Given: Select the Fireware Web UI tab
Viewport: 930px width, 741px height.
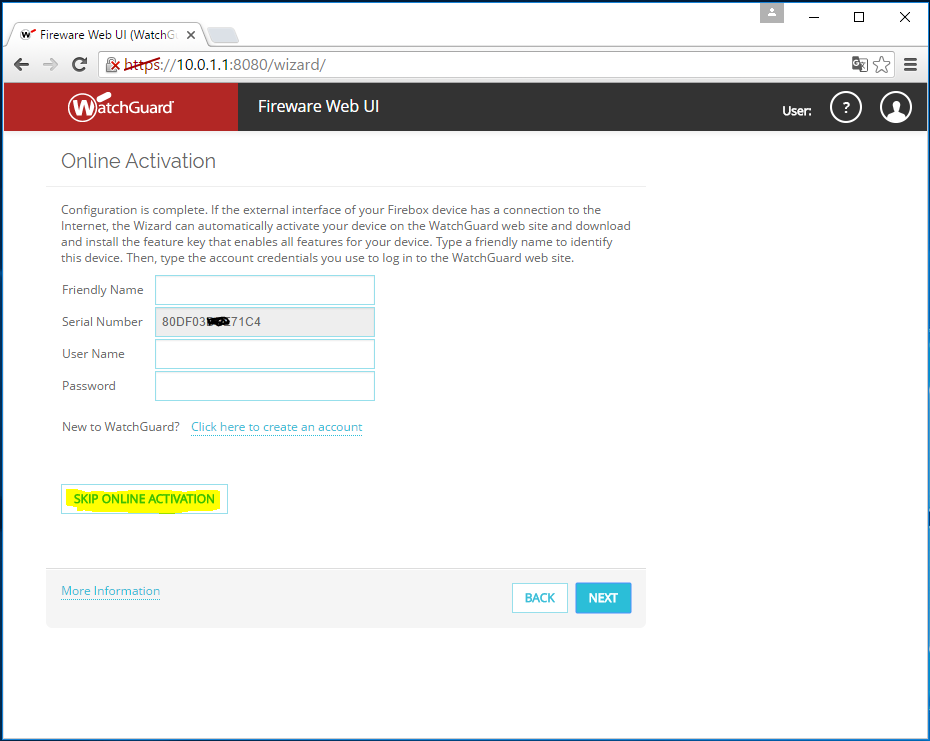Looking at the screenshot, I should pos(105,34).
